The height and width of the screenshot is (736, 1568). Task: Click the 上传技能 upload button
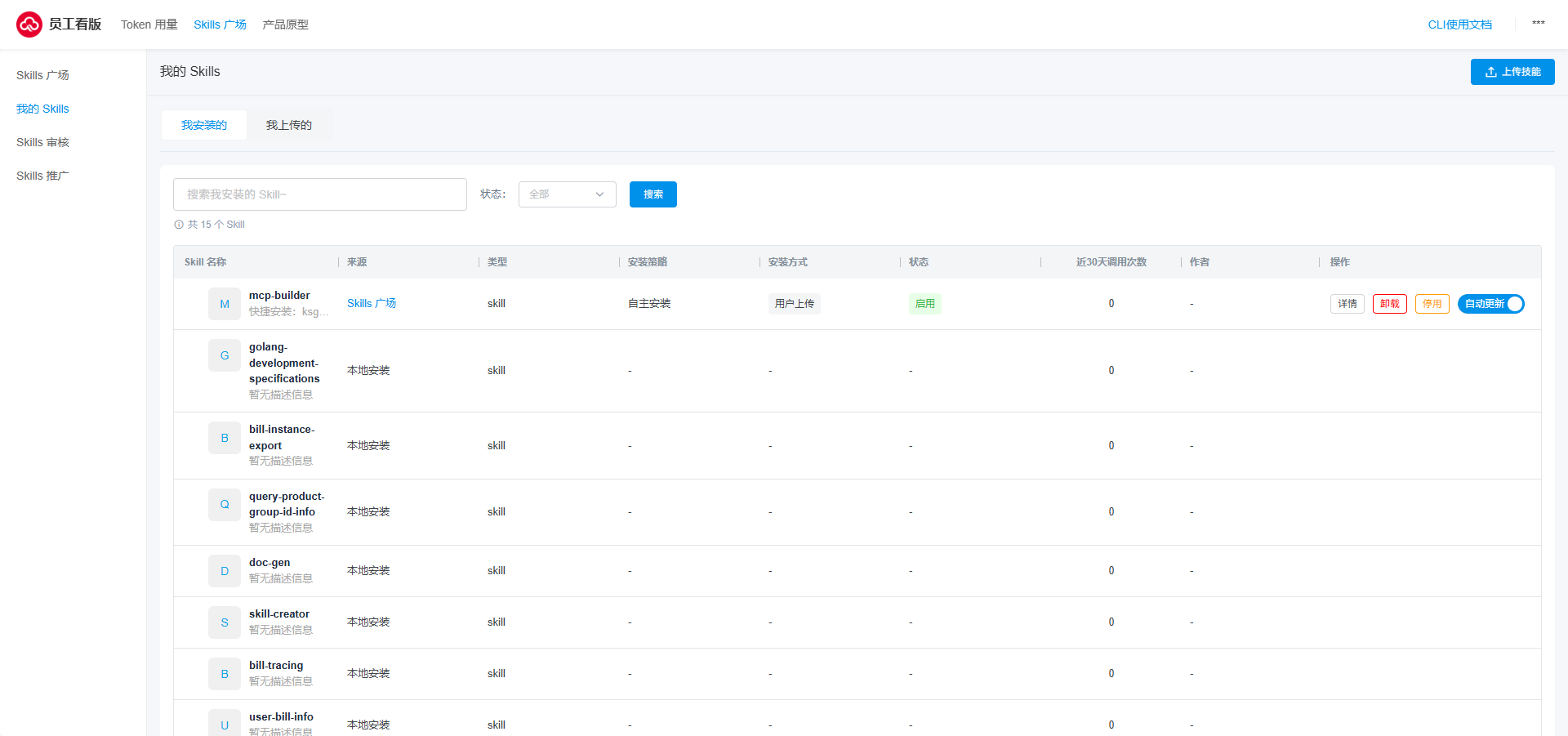click(1512, 72)
